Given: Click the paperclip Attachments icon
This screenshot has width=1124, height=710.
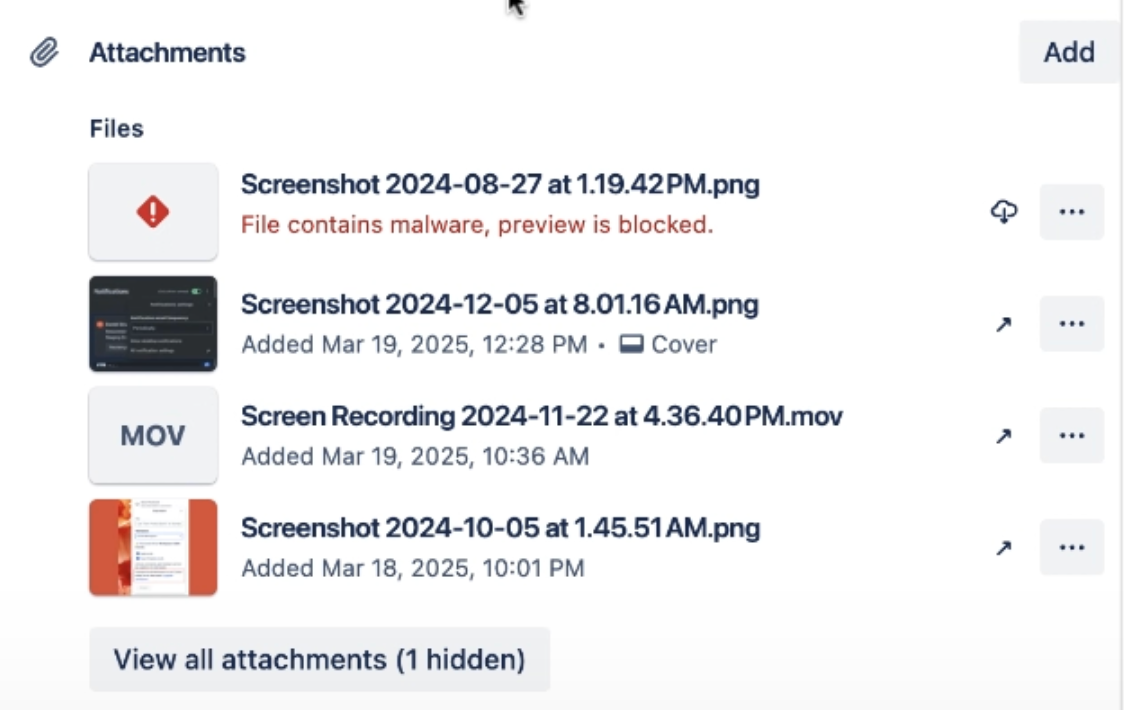Looking at the screenshot, I should coord(43,53).
